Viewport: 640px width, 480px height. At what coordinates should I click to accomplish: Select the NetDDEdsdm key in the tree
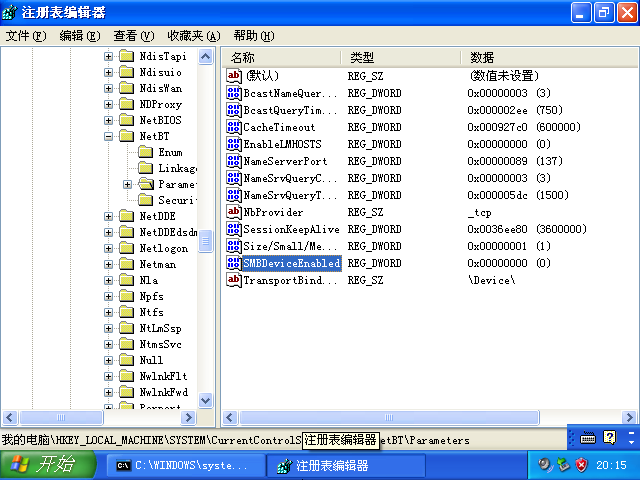168,232
